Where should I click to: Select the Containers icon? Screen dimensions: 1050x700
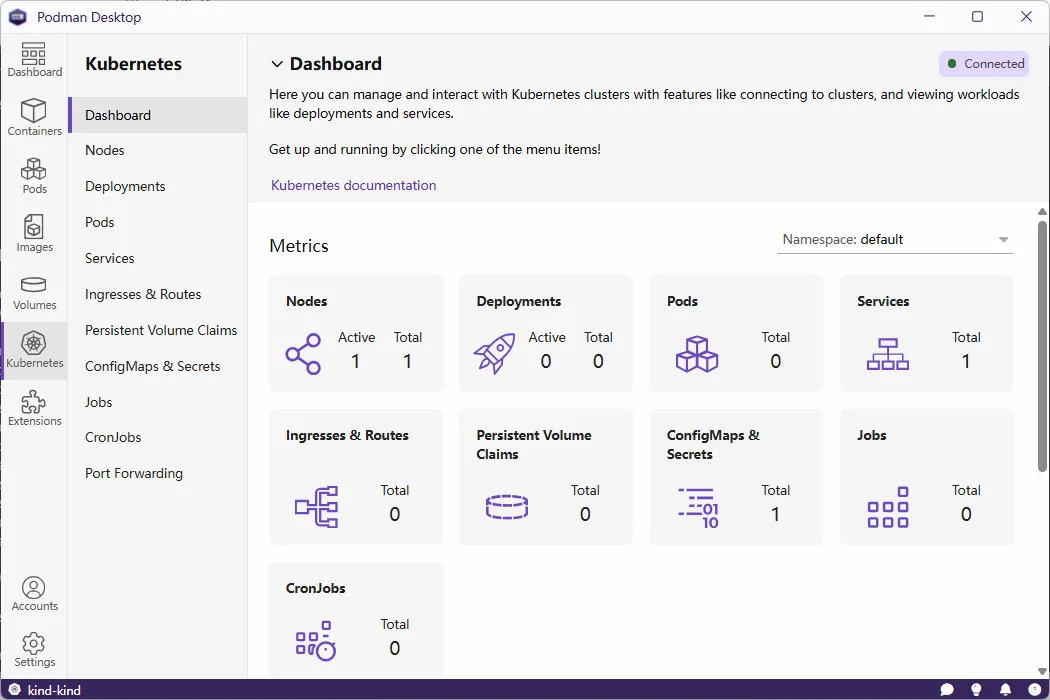(34, 115)
